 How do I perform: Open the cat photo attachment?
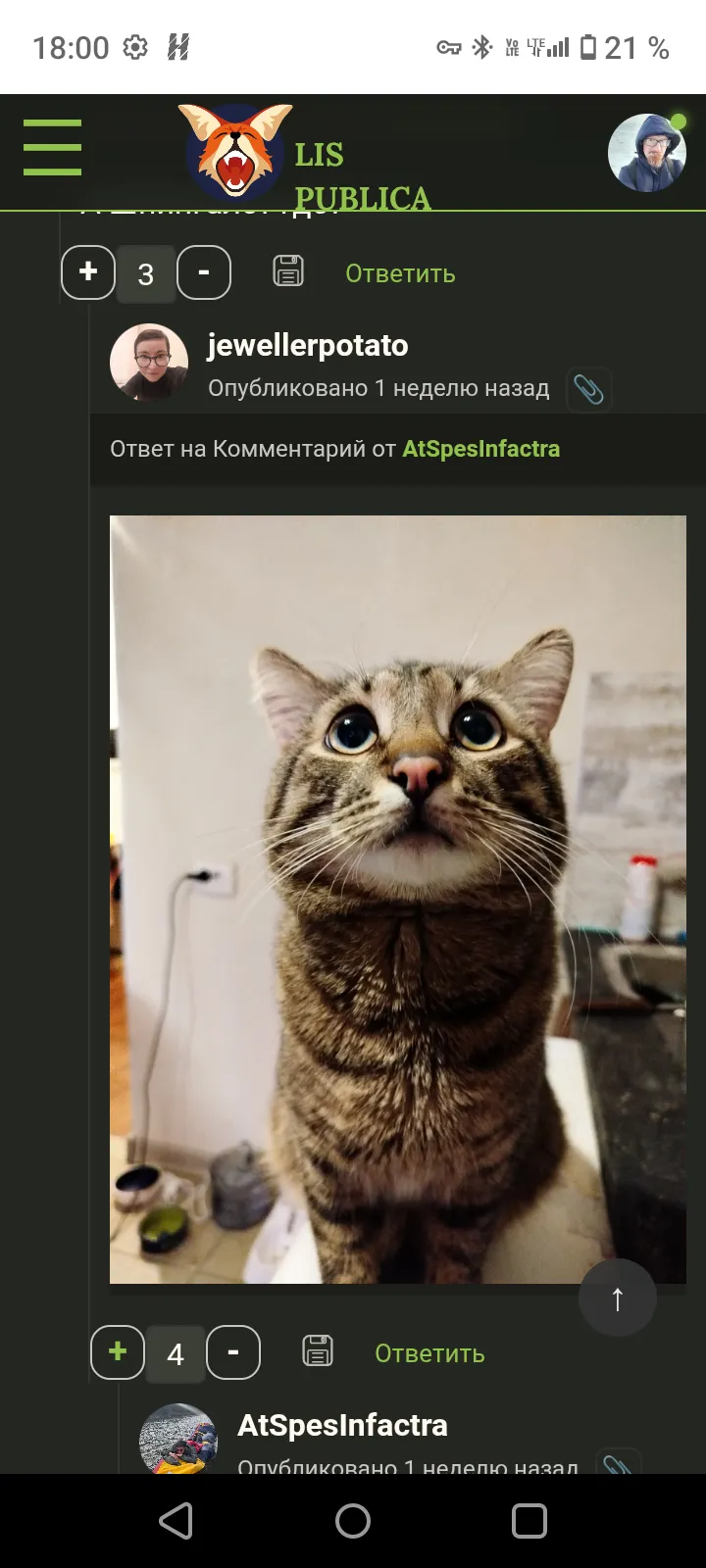(398, 900)
